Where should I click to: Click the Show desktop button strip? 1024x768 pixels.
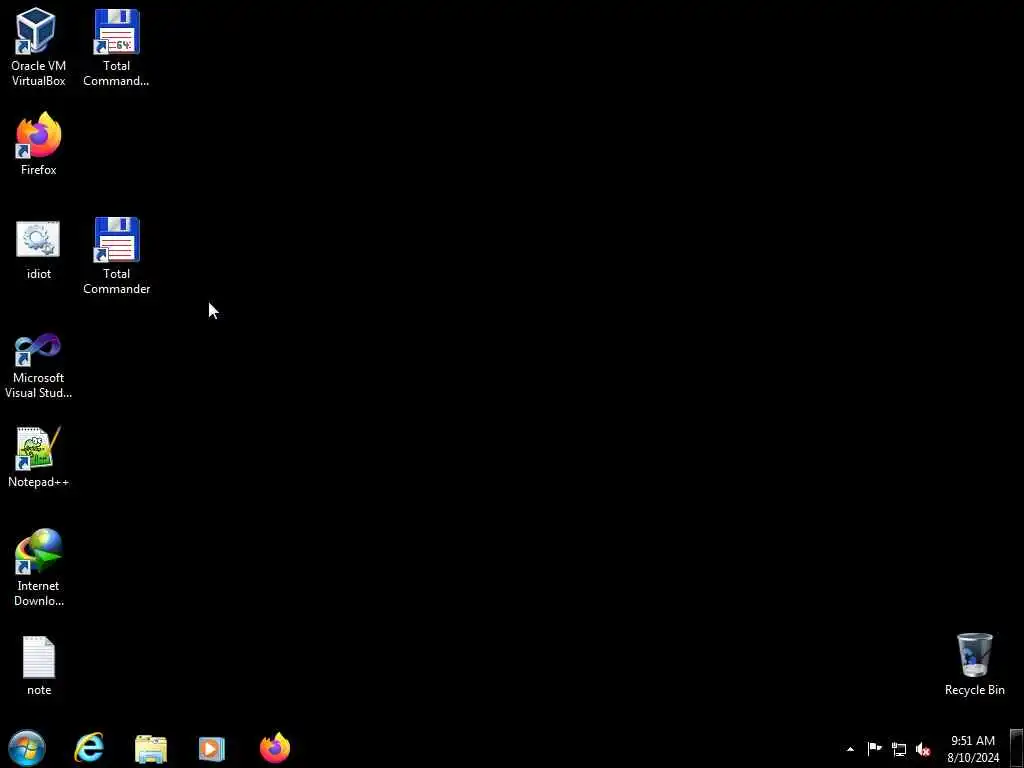tap(1016, 748)
